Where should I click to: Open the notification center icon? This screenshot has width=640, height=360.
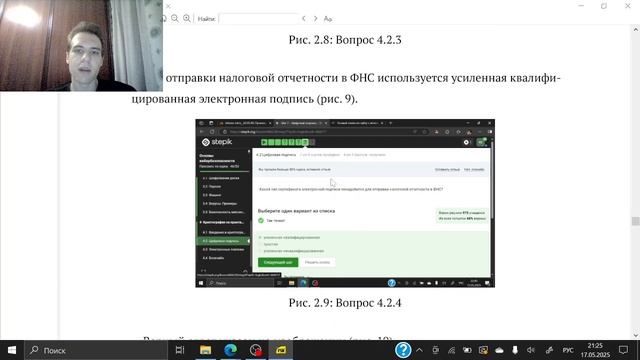[623, 350]
